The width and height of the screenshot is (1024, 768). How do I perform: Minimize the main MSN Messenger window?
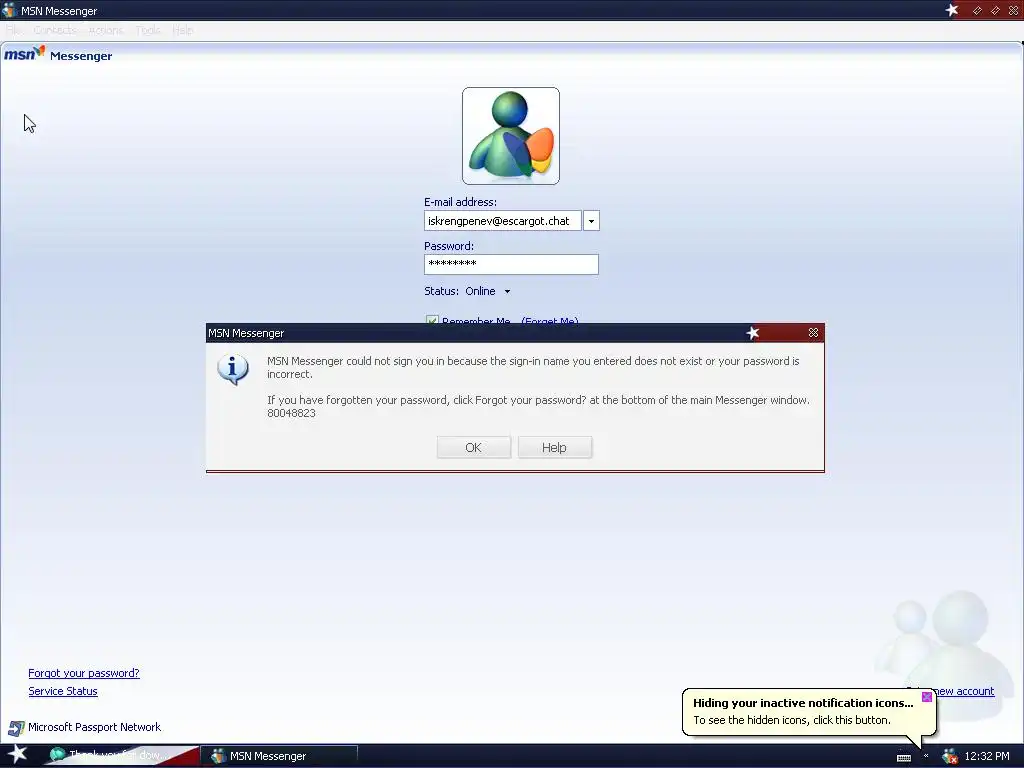tap(978, 10)
